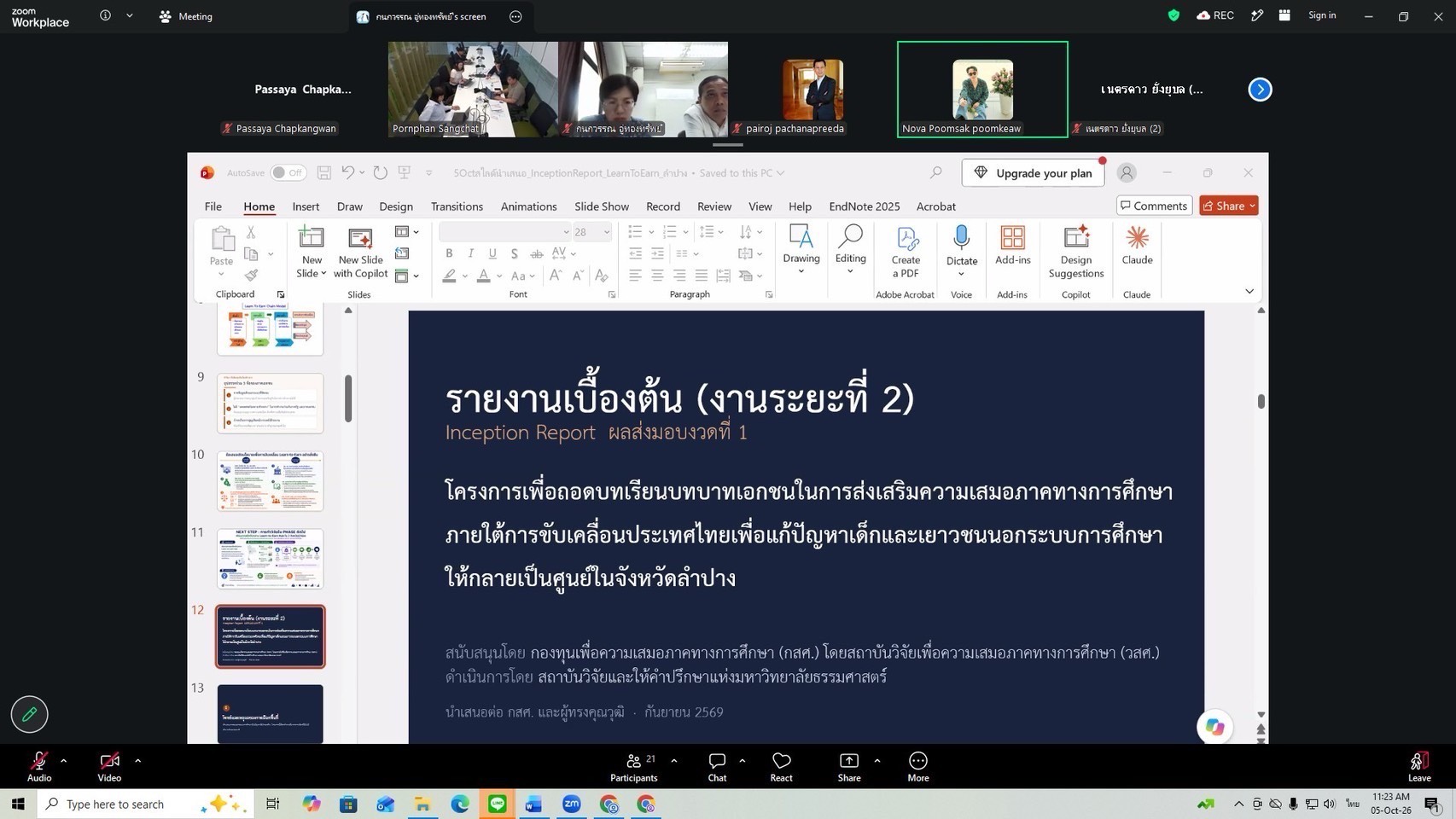Click the Upgrade your plan button
This screenshot has height=819, width=1456.
pyautogui.click(x=1033, y=173)
